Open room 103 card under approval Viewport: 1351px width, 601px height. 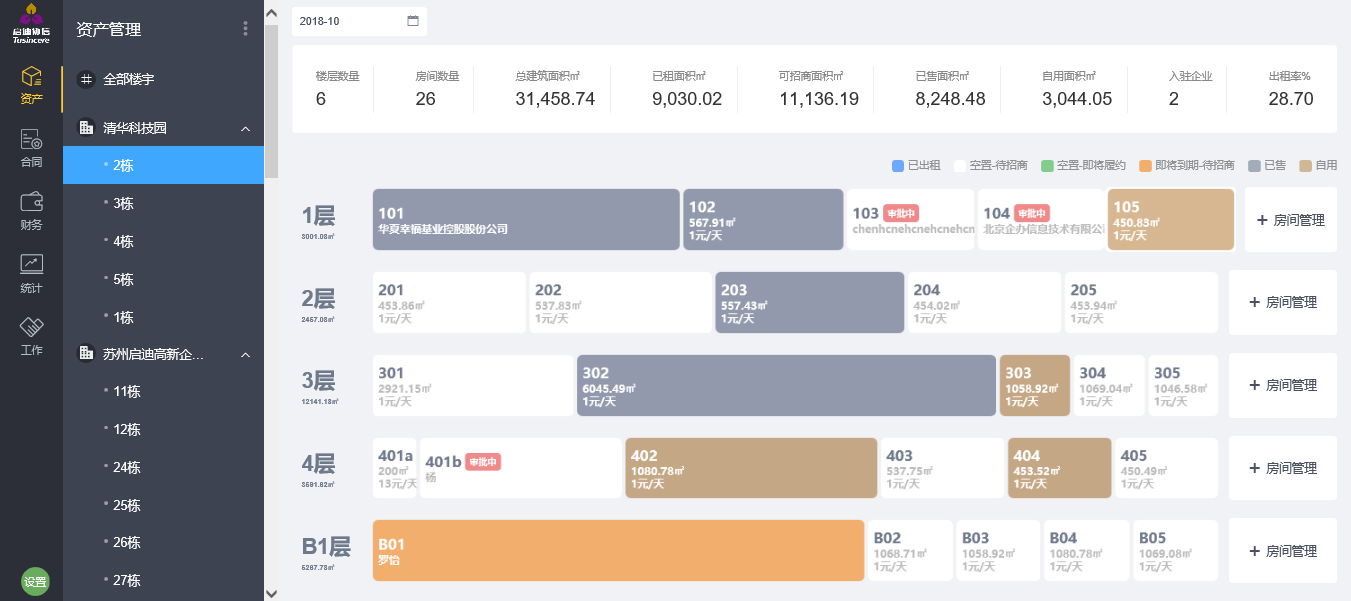(911, 219)
